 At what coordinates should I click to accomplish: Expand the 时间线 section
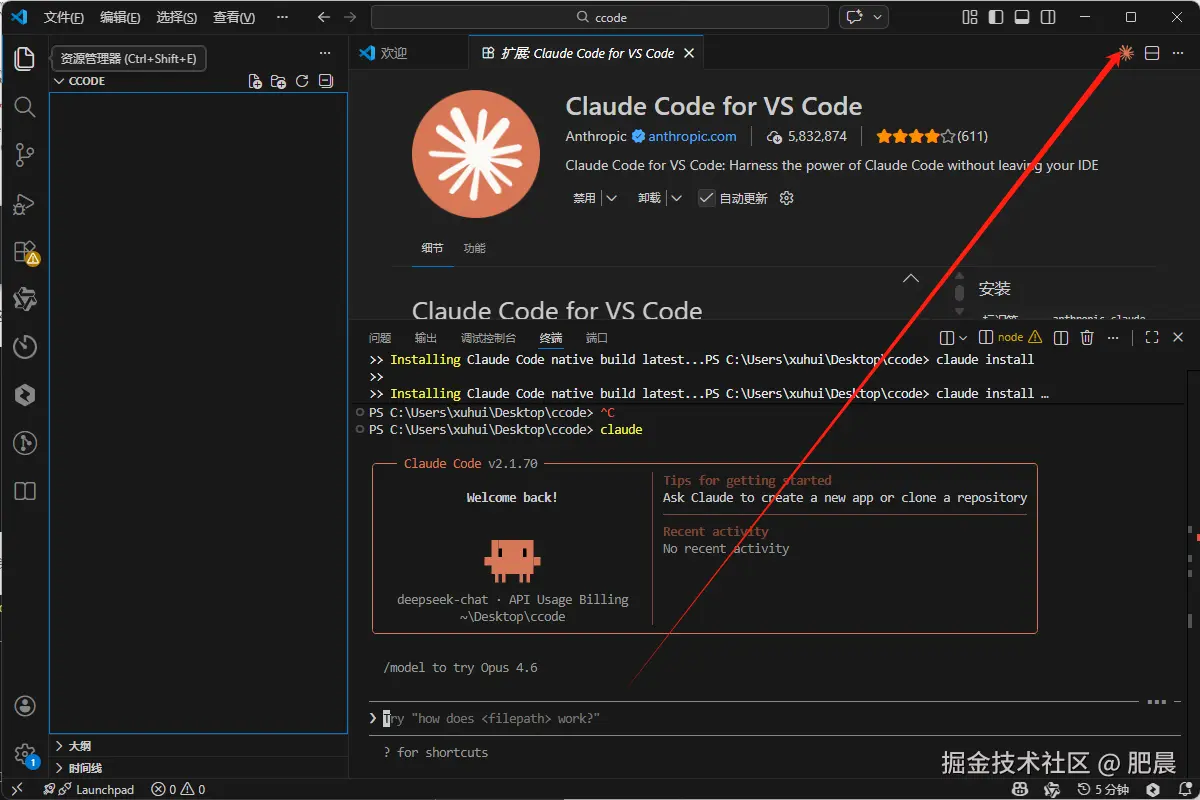point(198,768)
